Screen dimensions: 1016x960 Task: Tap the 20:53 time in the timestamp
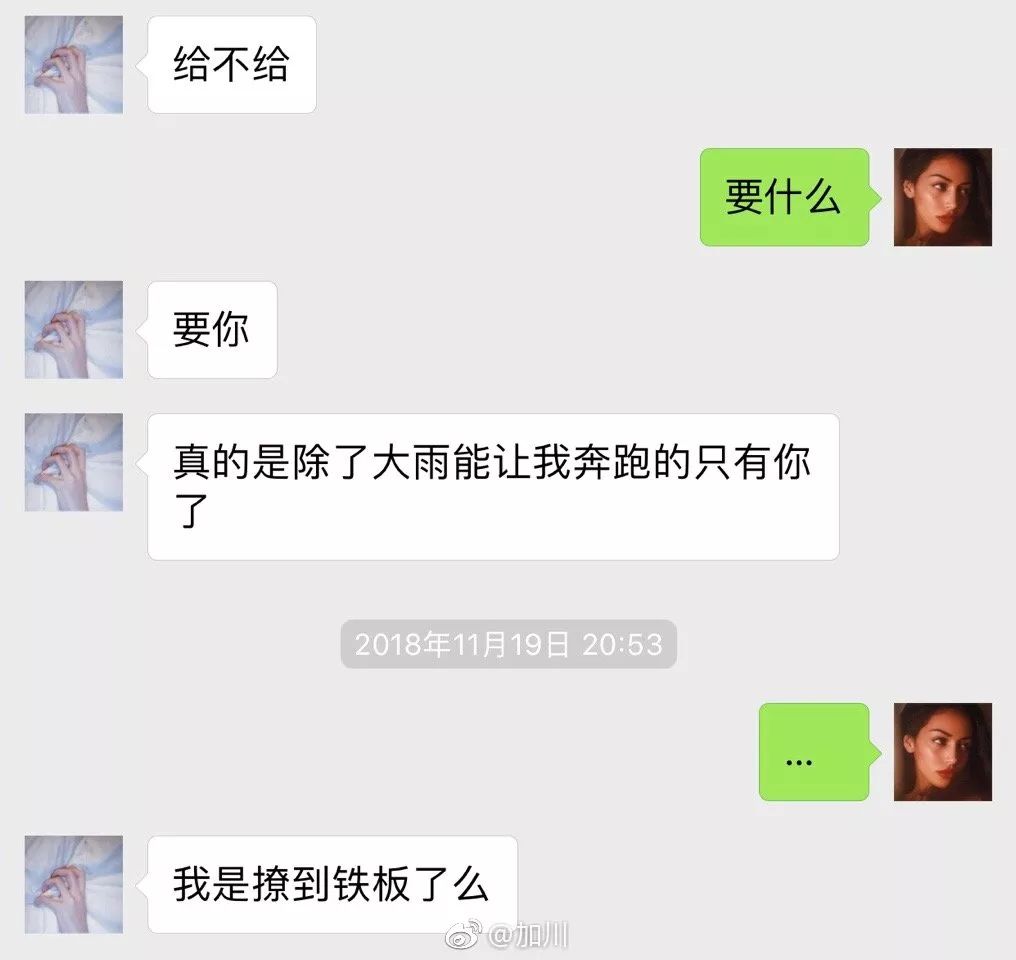622,645
